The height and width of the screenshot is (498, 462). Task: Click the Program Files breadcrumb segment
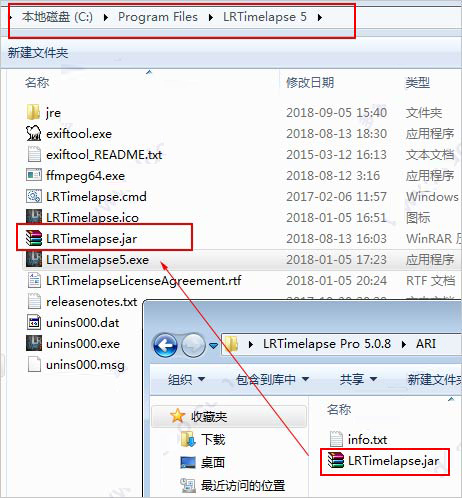[x=158, y=17]
